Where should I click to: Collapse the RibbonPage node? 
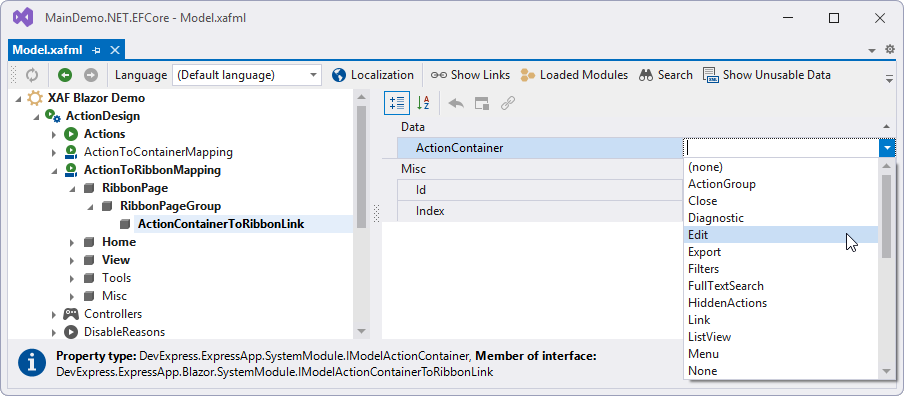72,188
